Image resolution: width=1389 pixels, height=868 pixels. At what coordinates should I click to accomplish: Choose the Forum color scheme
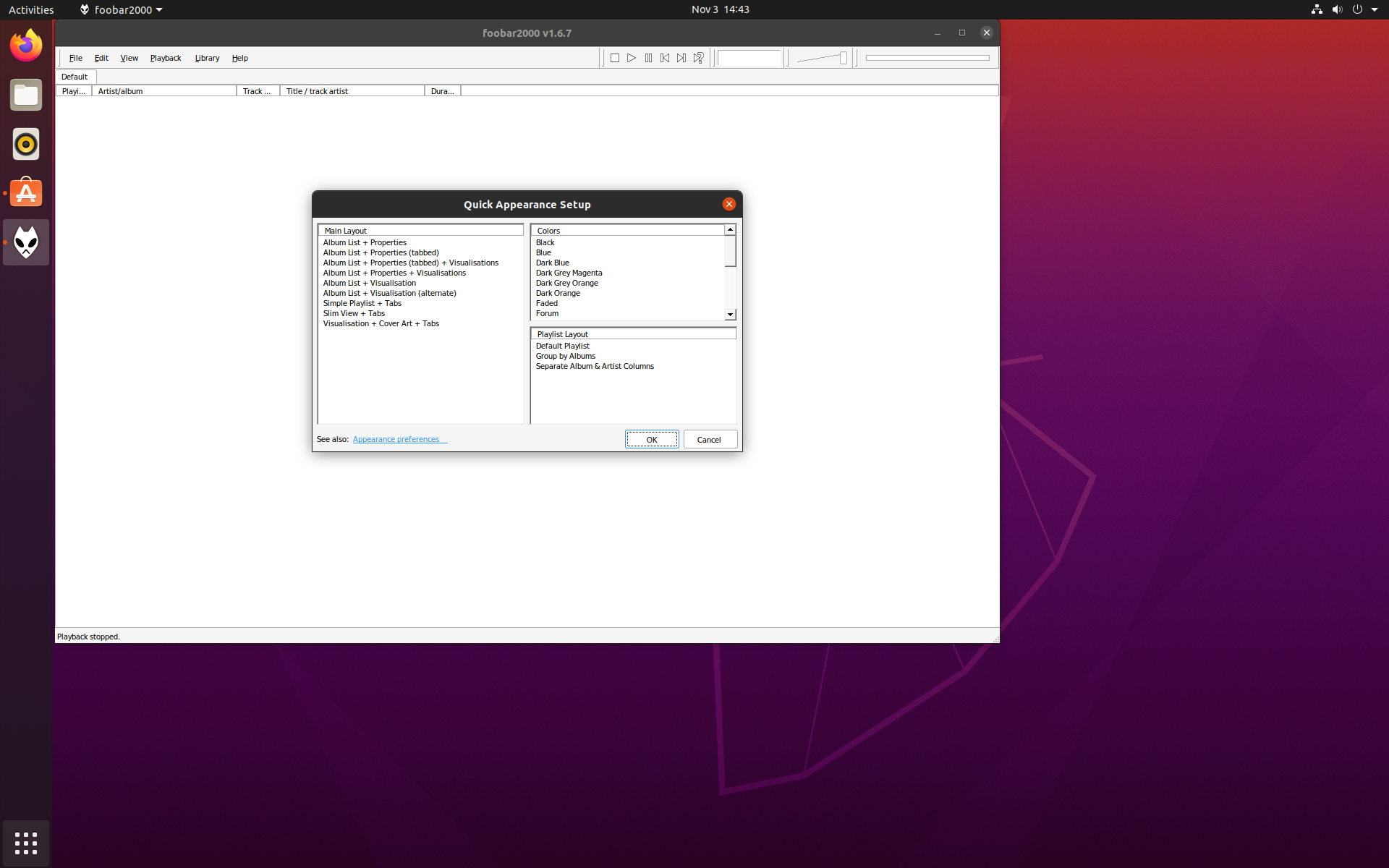coord(547,313)
